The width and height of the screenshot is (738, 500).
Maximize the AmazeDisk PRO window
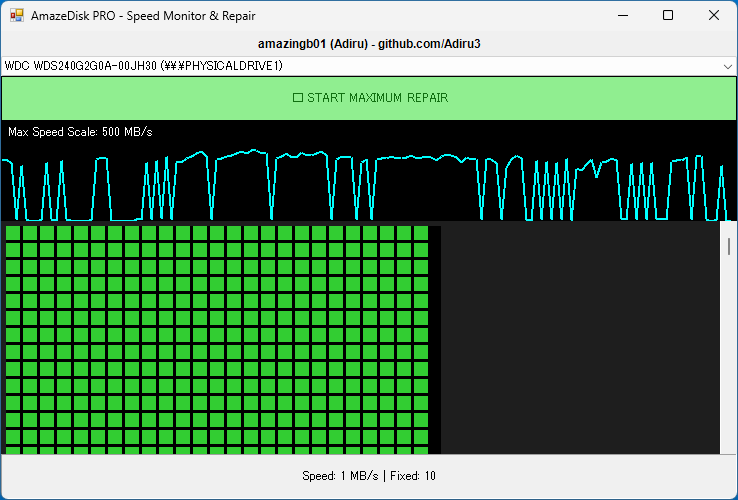coord(668,16)
